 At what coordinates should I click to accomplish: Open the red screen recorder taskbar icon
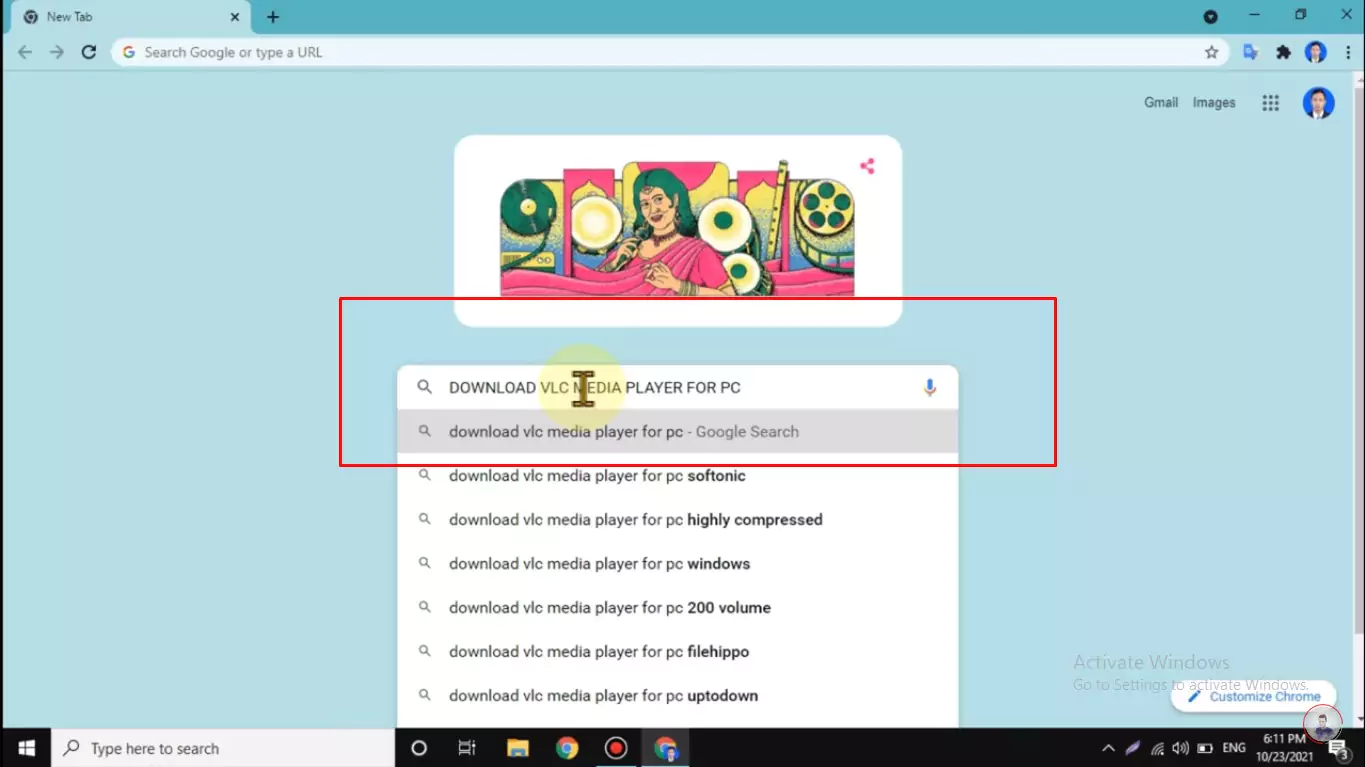[616, 748]
